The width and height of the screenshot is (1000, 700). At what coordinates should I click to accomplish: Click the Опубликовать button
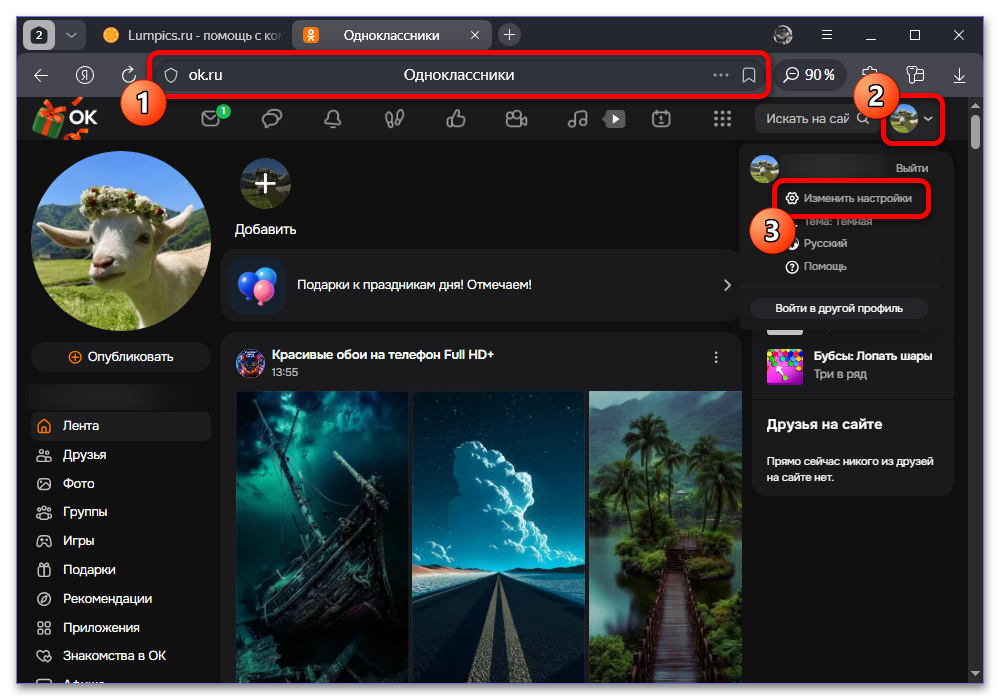(121, 357)
